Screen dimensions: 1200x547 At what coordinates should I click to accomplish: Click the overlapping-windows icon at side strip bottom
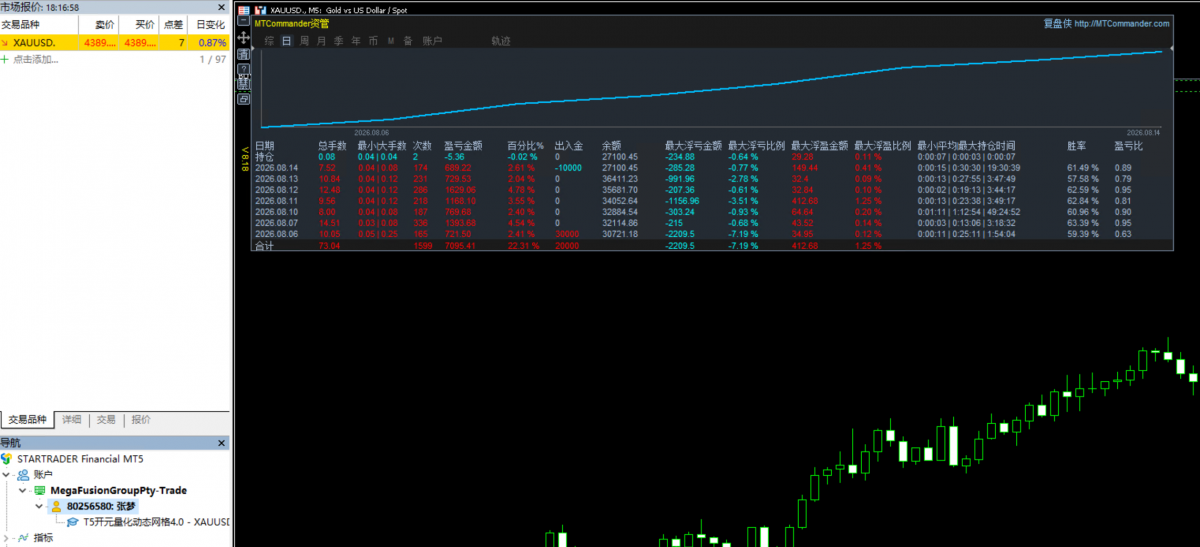coord(244,99)
